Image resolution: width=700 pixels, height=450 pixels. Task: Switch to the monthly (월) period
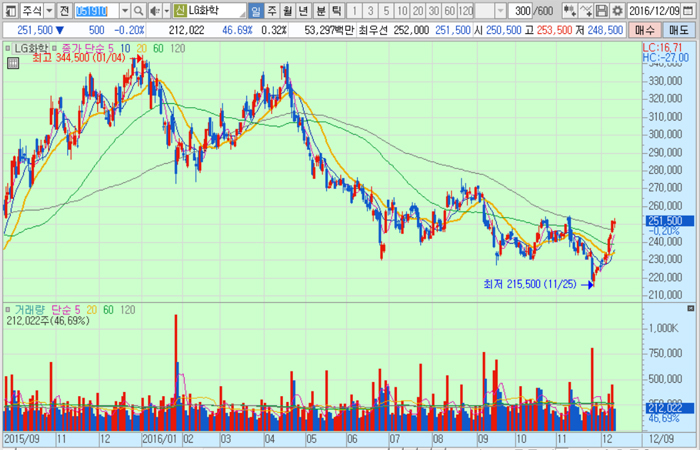(x=288, y=10)
